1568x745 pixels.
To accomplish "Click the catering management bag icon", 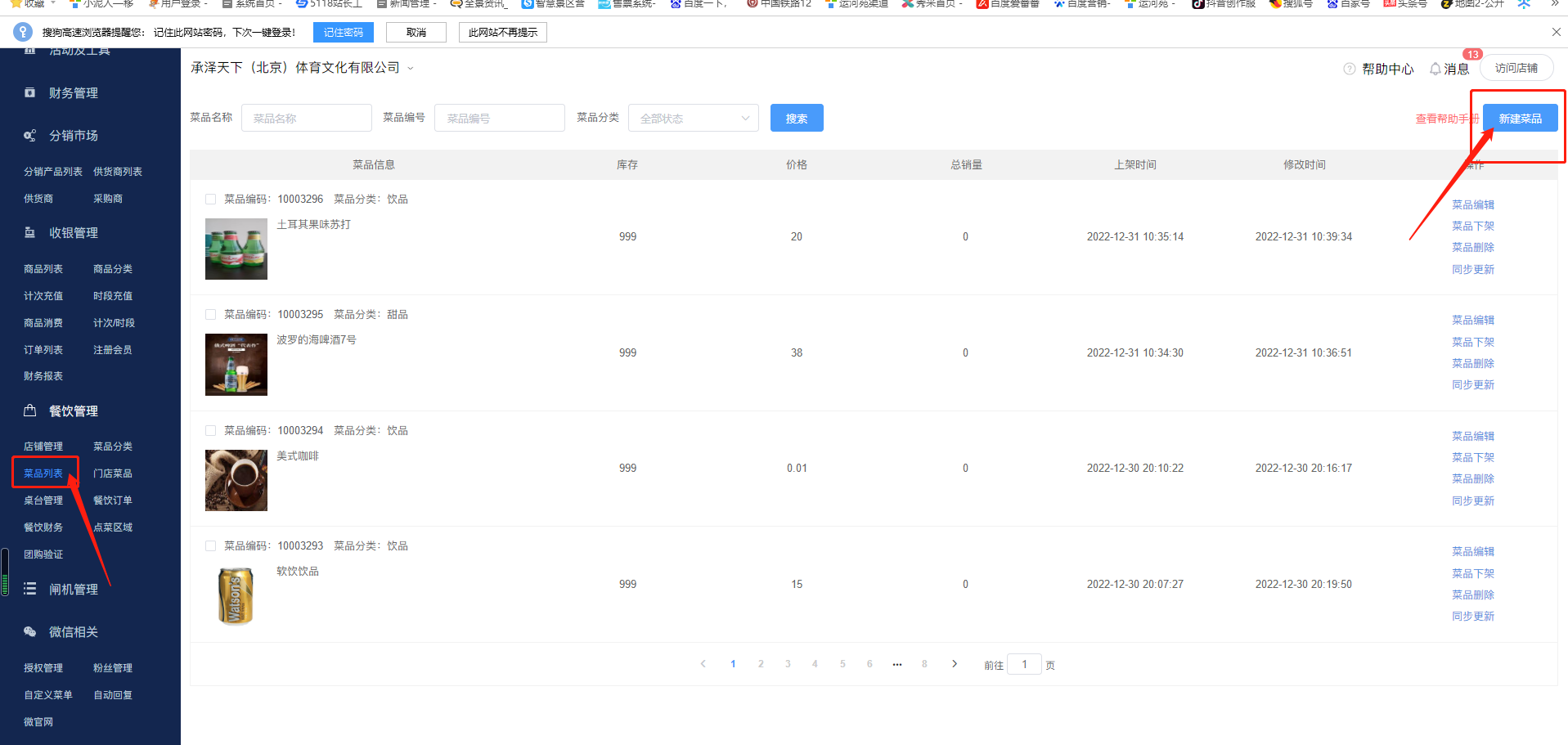I will click(x=29, y=411).
